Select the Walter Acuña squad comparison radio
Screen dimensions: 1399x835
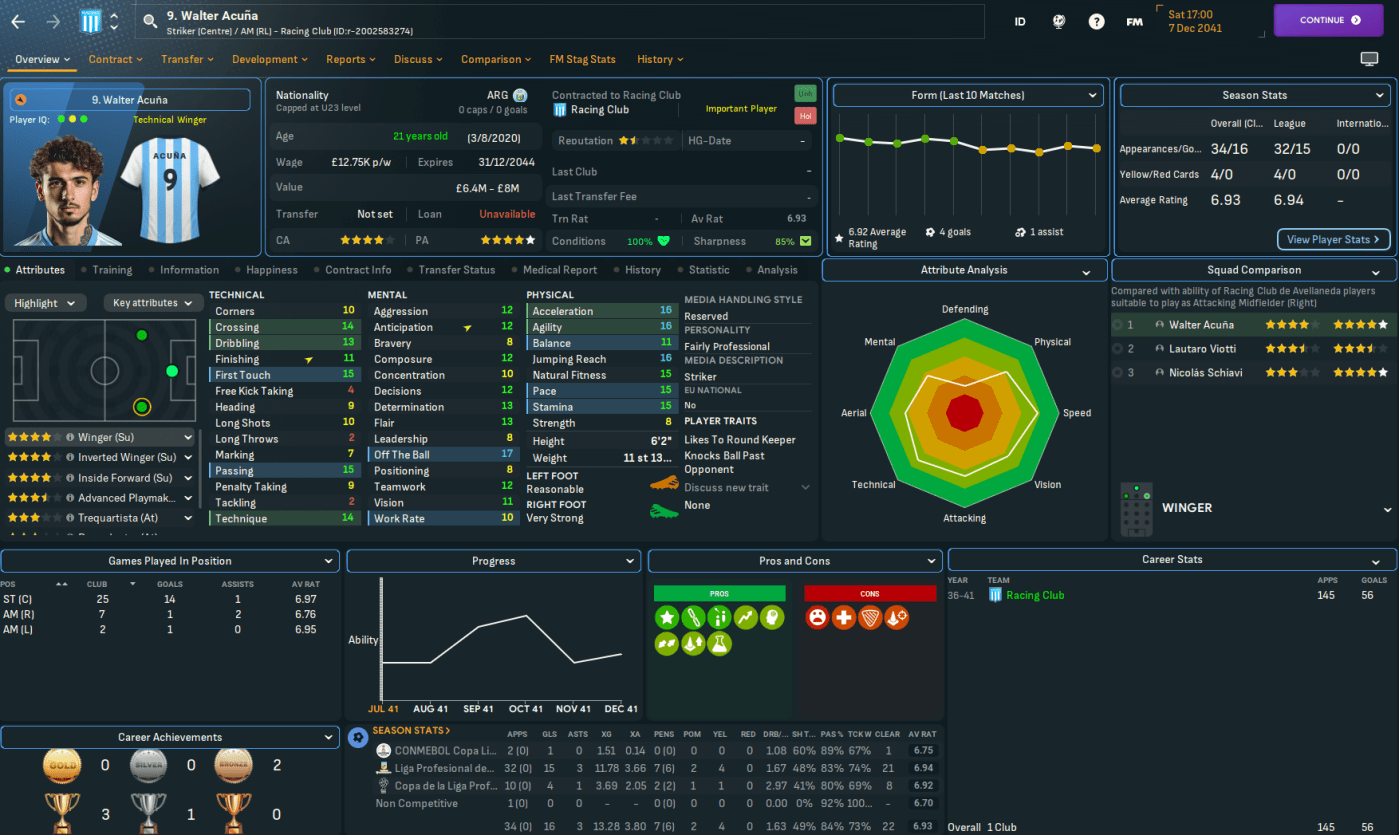point(1118,325)
